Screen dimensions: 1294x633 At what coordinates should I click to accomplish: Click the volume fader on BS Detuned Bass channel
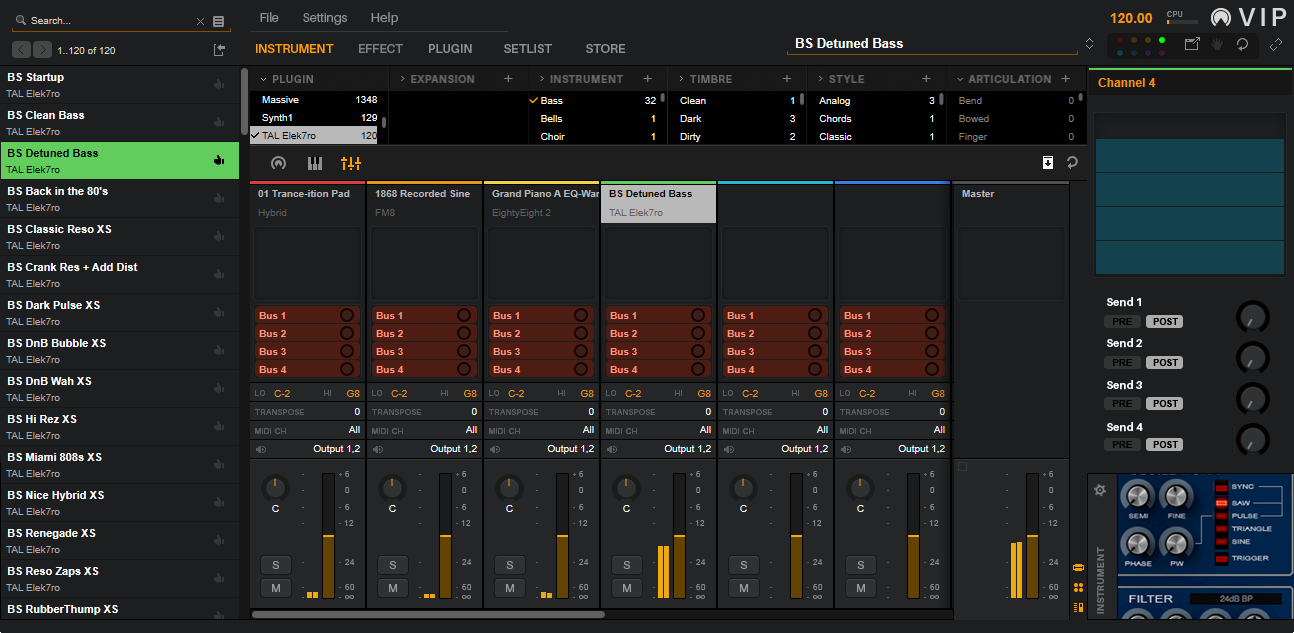(x=679, y=536)
